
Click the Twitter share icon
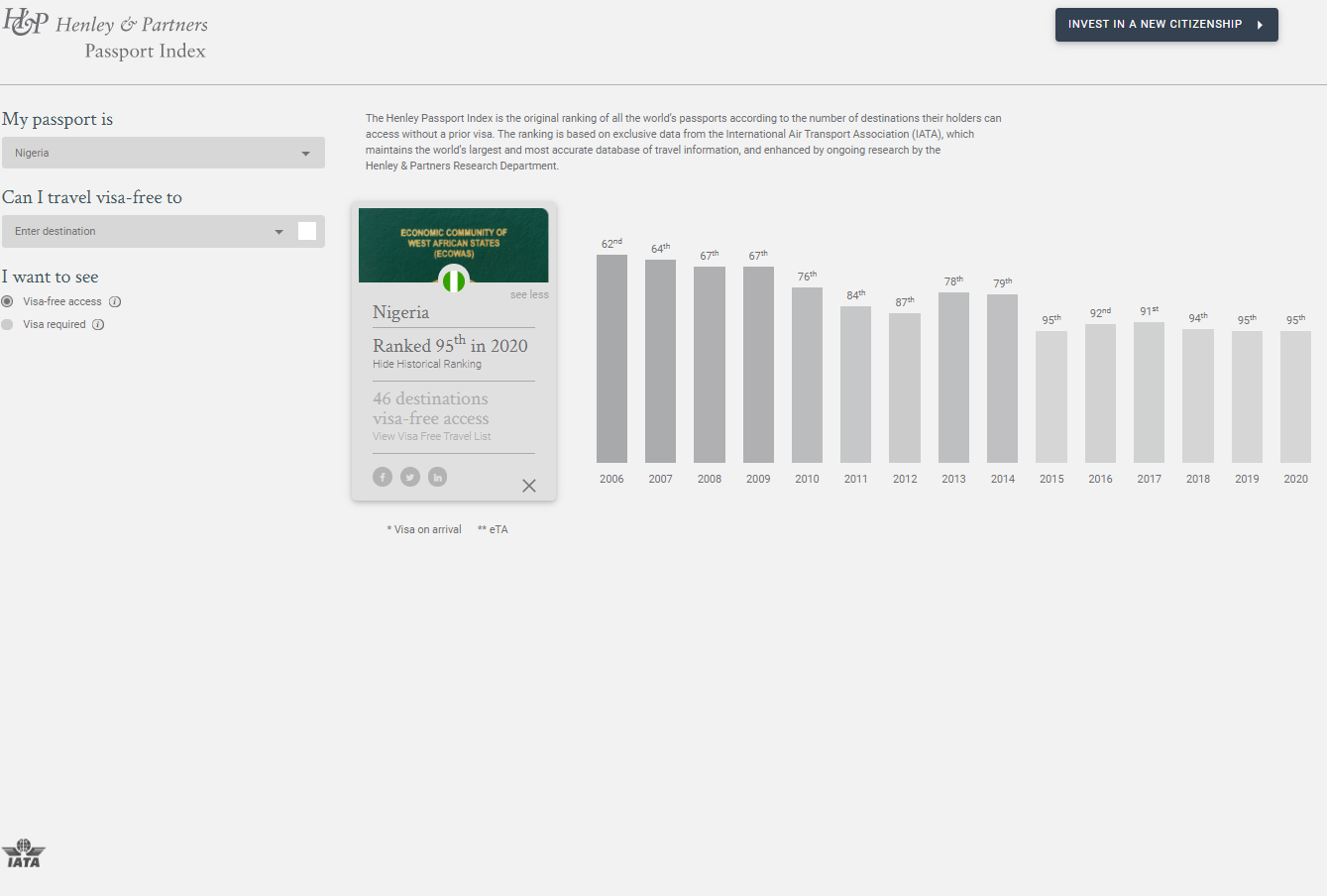click(410, 477)
